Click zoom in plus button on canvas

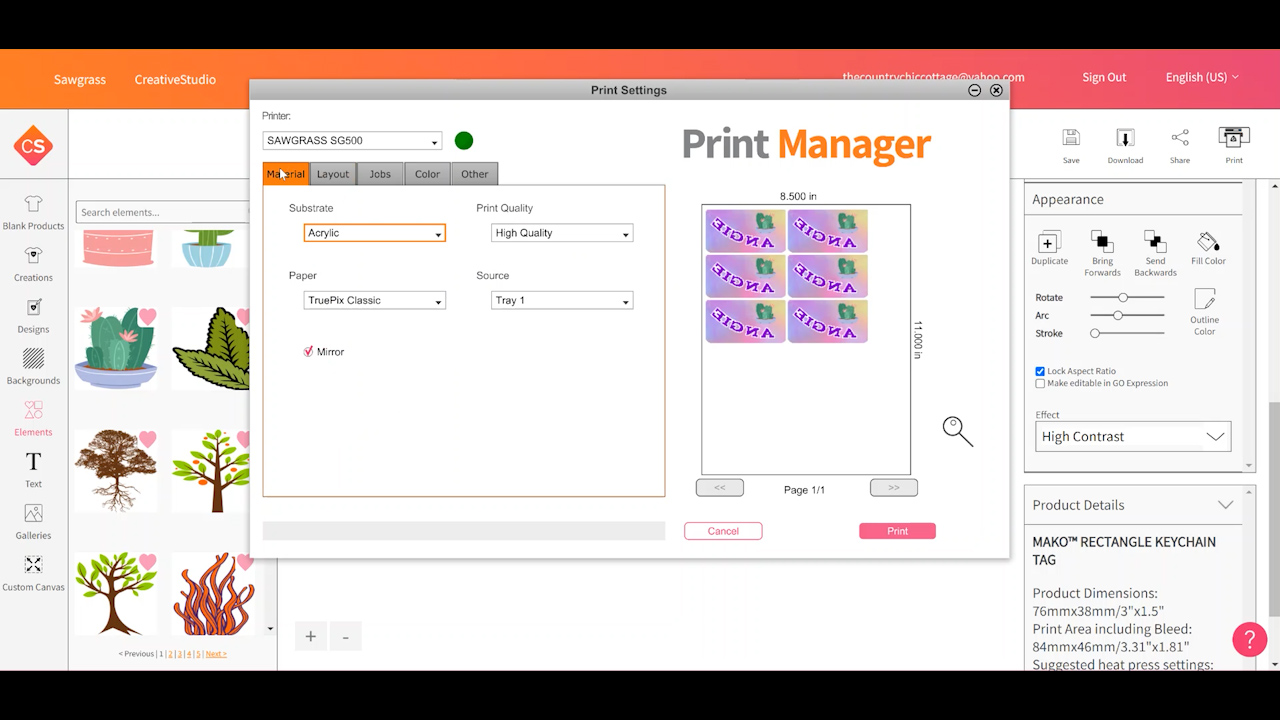click(311, 636)
